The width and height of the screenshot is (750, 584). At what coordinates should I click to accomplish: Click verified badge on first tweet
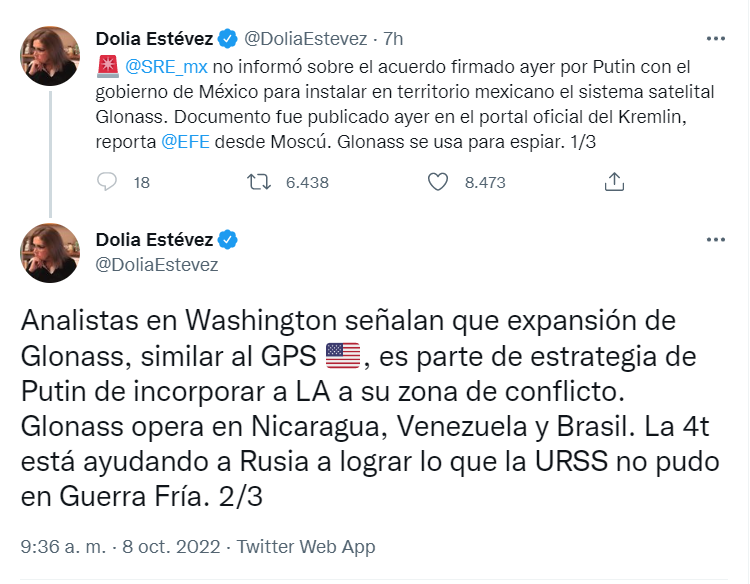(x=228, y=39)
